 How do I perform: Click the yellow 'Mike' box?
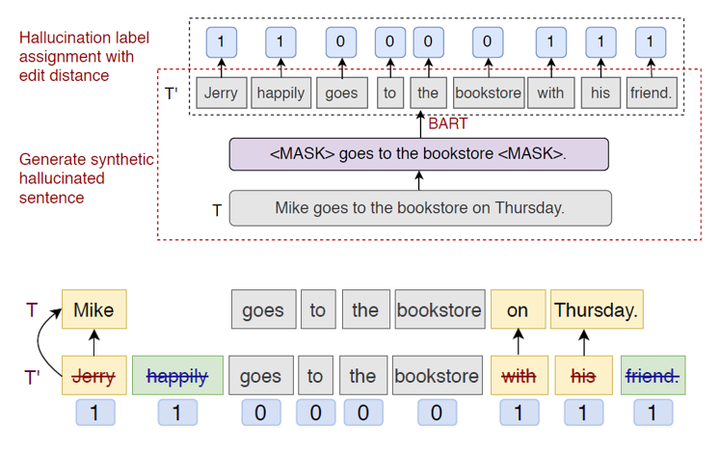point(94,309)
